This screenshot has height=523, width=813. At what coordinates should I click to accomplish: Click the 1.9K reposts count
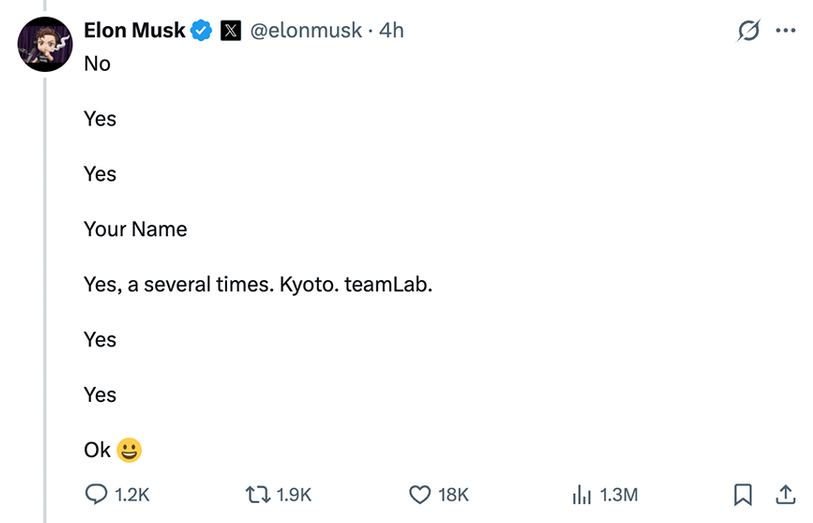(x=294, y=495)
